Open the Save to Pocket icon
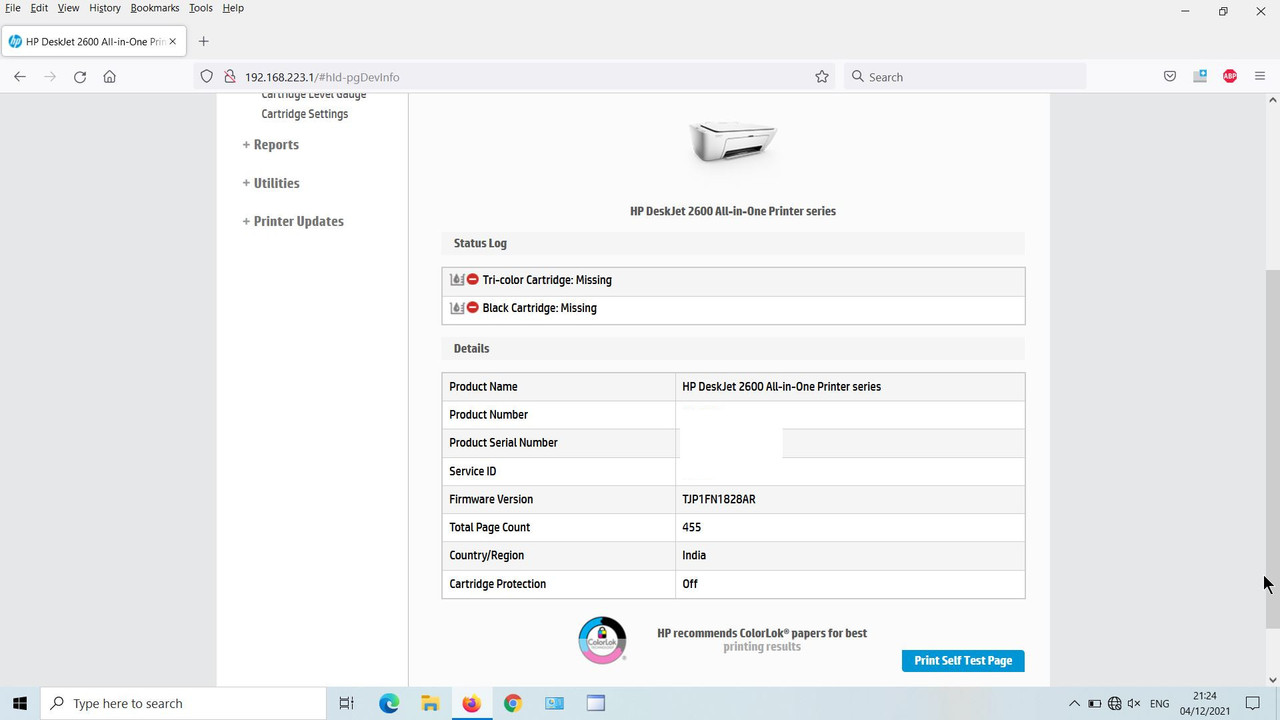 1170,77
